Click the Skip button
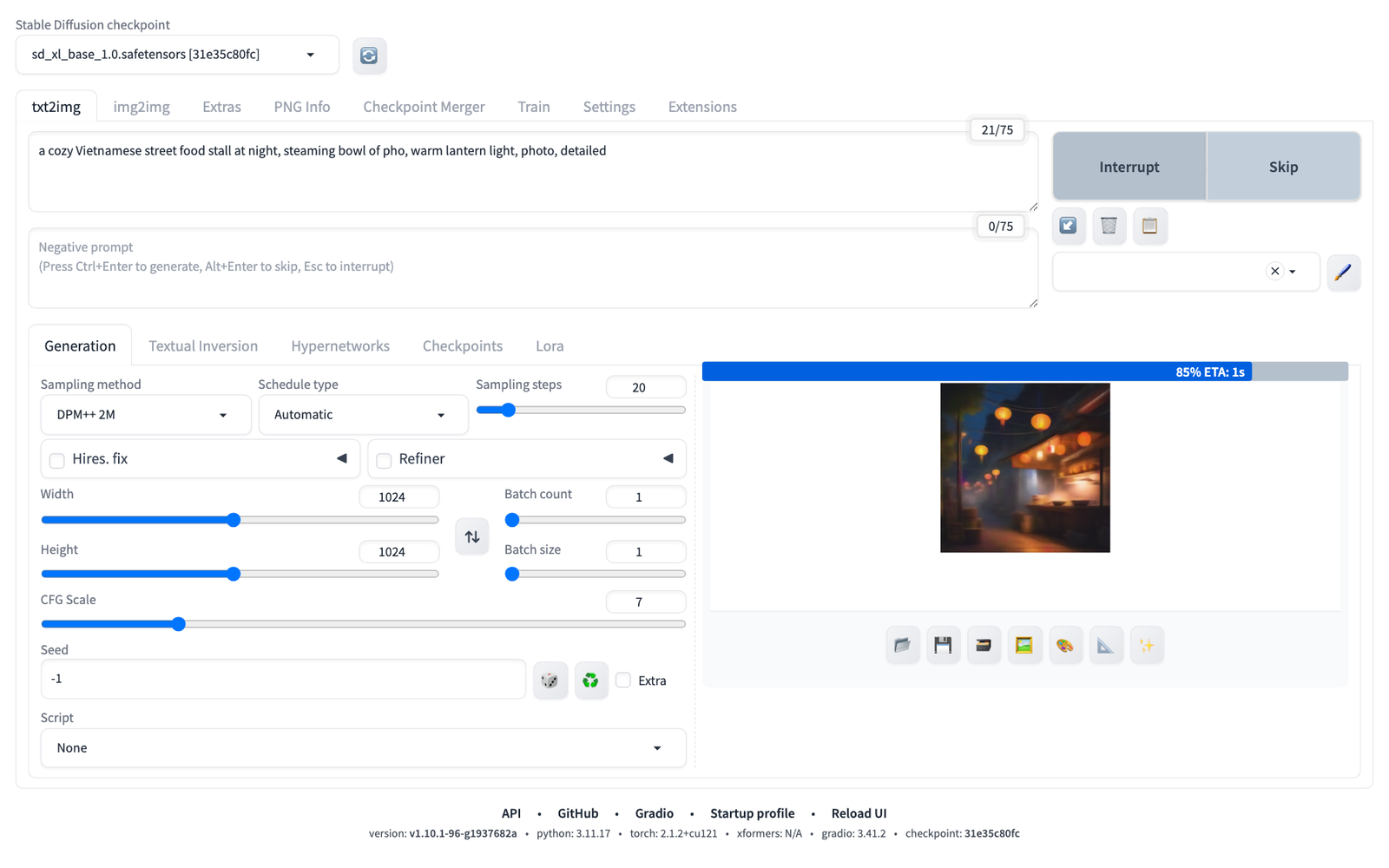The image size is (1389, 868). click(1283, 167)
